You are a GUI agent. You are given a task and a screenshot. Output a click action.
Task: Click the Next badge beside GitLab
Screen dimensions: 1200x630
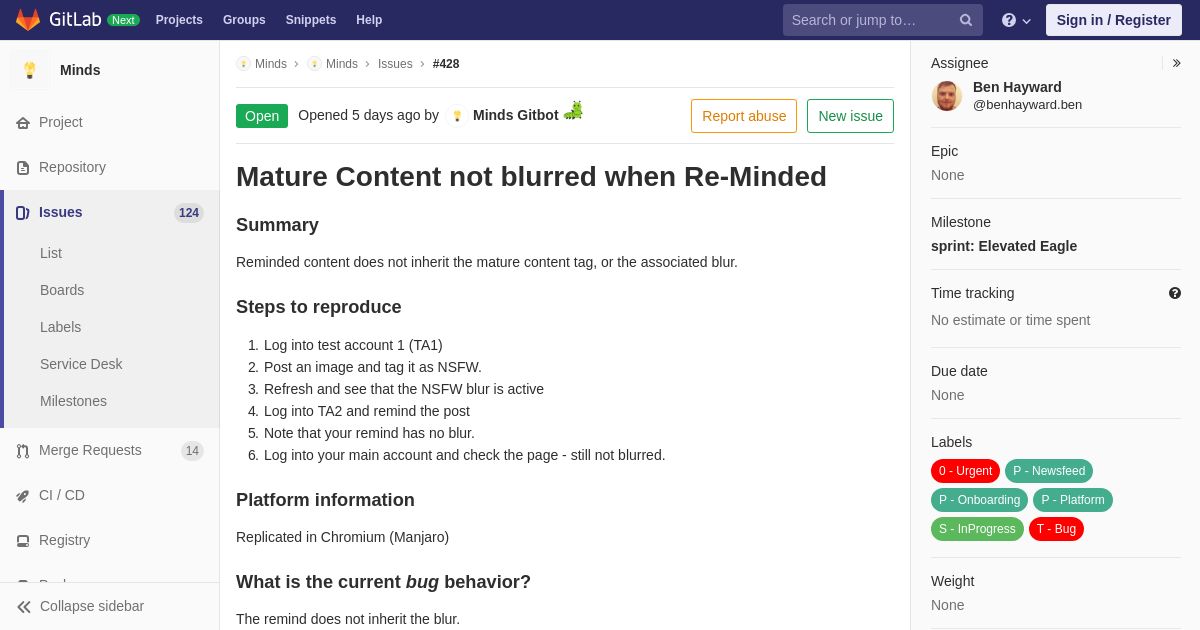[x=123, y=20]
